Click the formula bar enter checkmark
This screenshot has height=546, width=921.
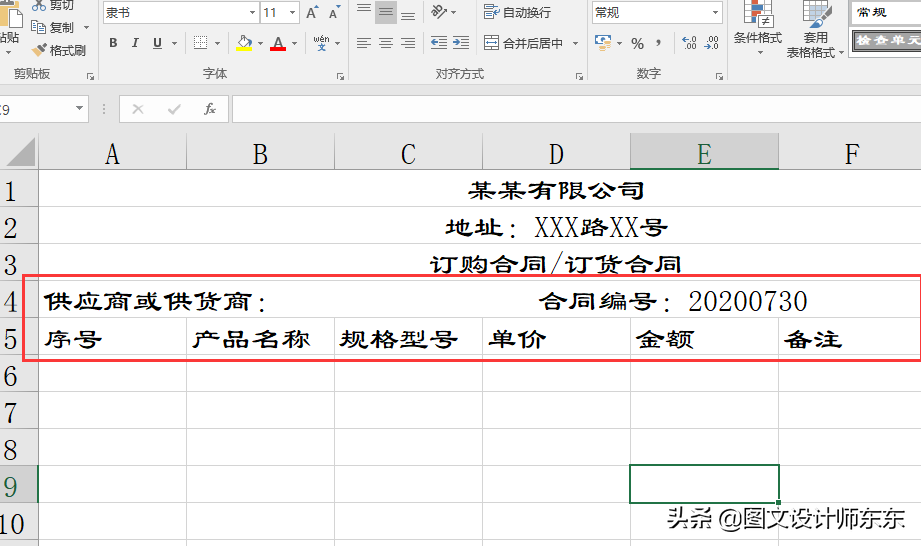click(174, 109)
